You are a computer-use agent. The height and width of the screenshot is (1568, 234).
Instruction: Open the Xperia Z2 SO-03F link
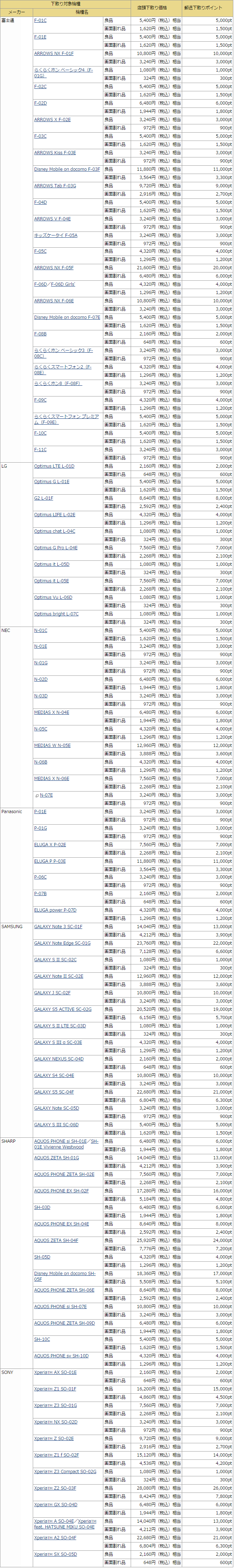tap(55, 1488)
